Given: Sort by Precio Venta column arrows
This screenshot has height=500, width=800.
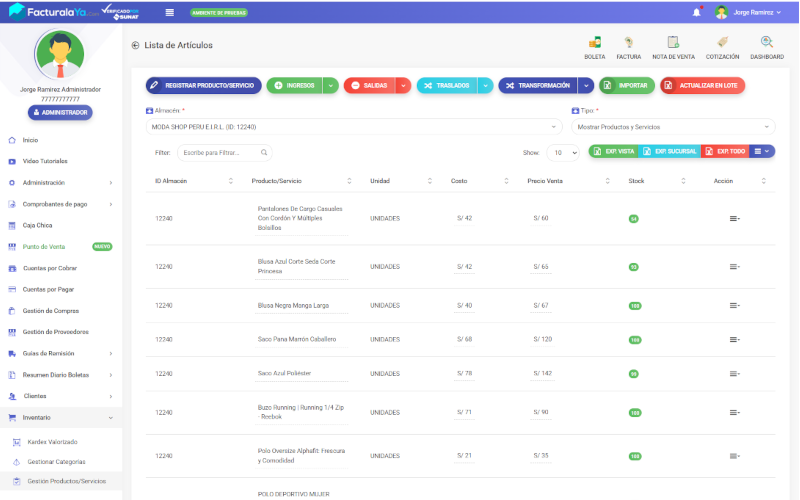Looking at the screenshot, I should (x=607, y=181).
